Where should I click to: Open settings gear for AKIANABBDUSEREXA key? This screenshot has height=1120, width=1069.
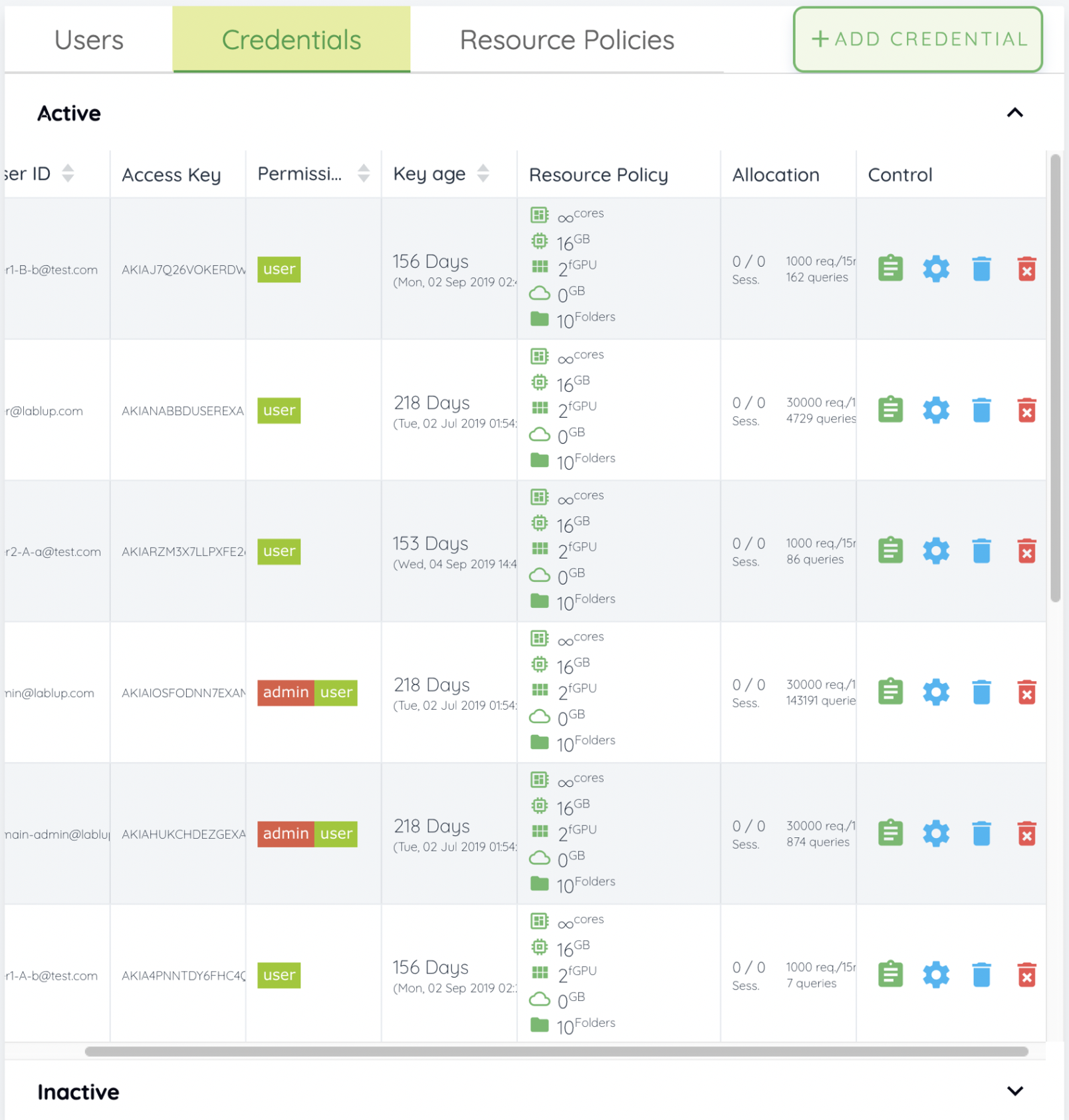pyautogui.click(x=936, y=410)
